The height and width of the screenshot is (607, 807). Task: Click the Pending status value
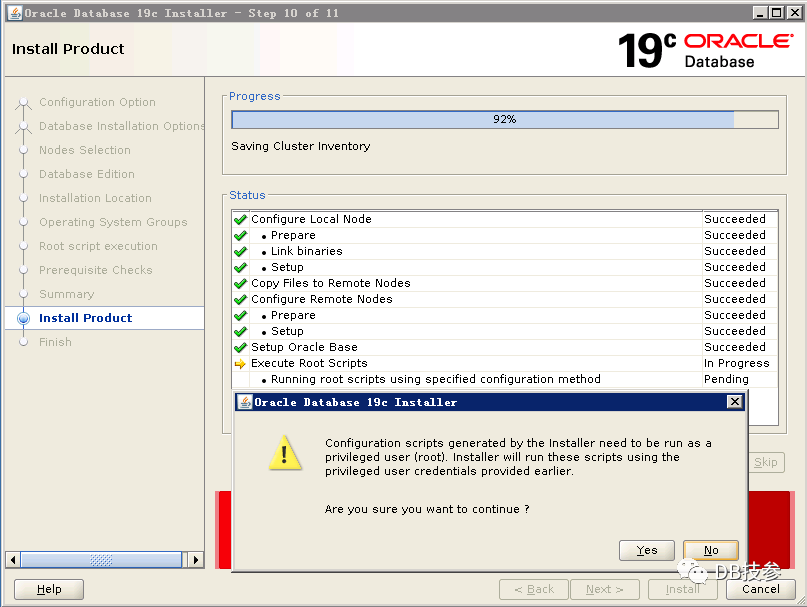pos(726,379)
